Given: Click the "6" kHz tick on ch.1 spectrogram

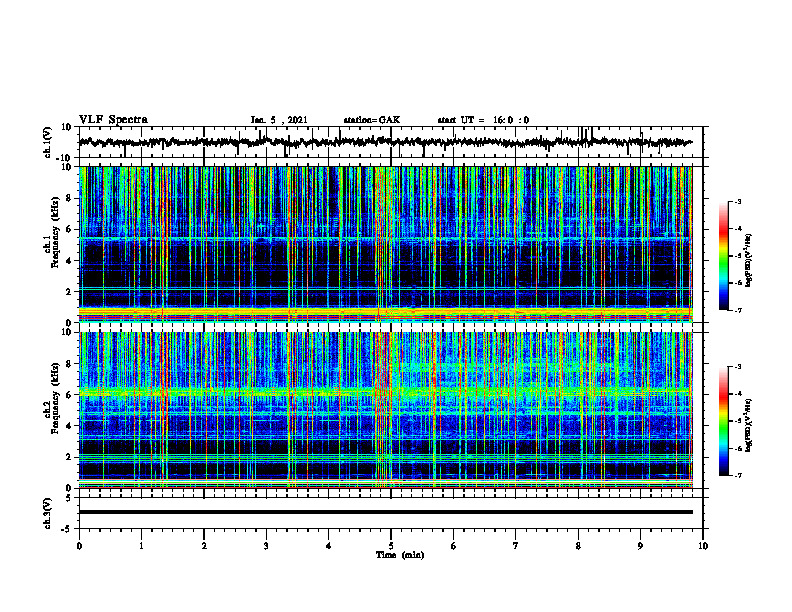Looking at the screenshot, I should coord(69,229).
